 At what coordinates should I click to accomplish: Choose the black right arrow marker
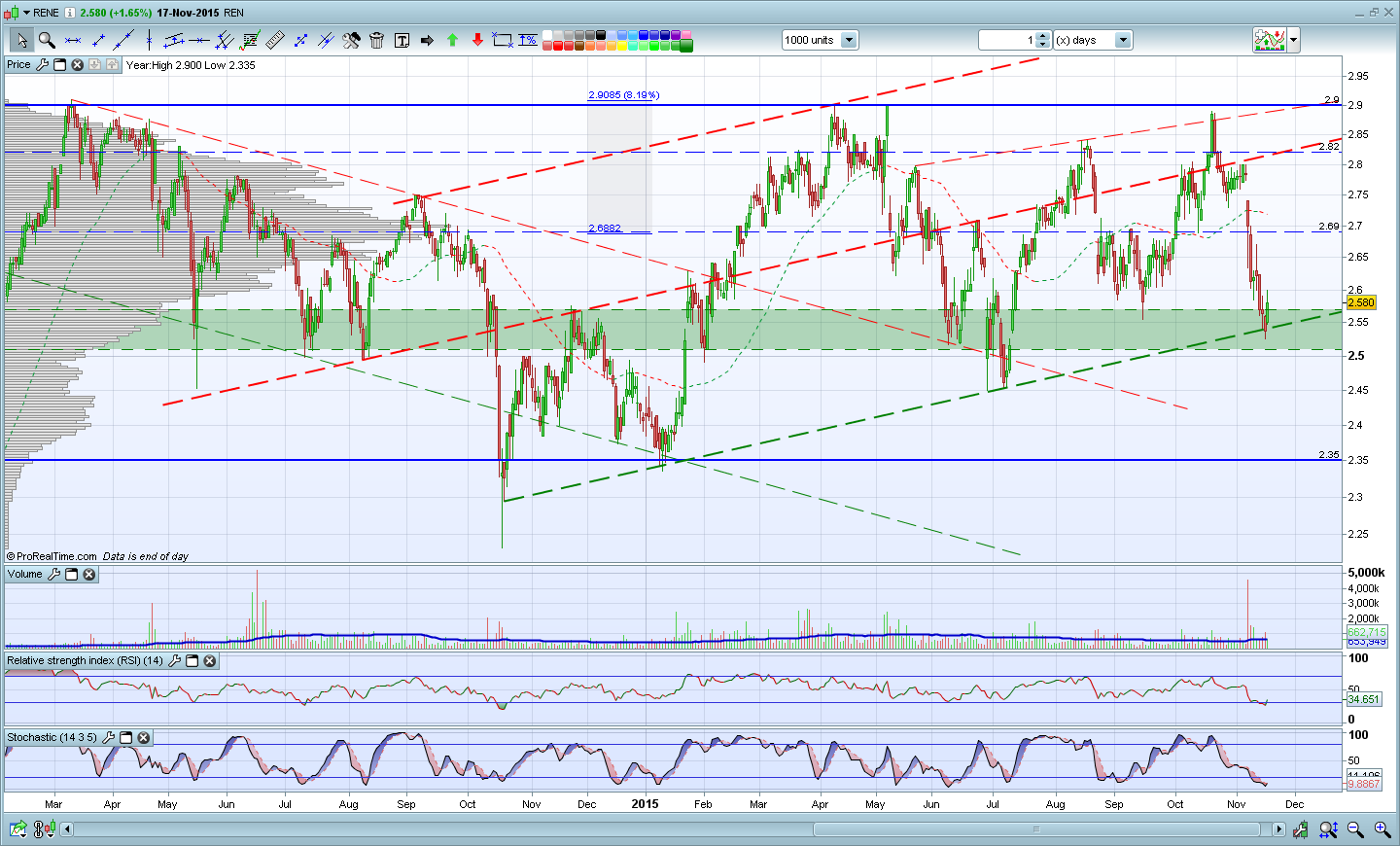point(427,40)
